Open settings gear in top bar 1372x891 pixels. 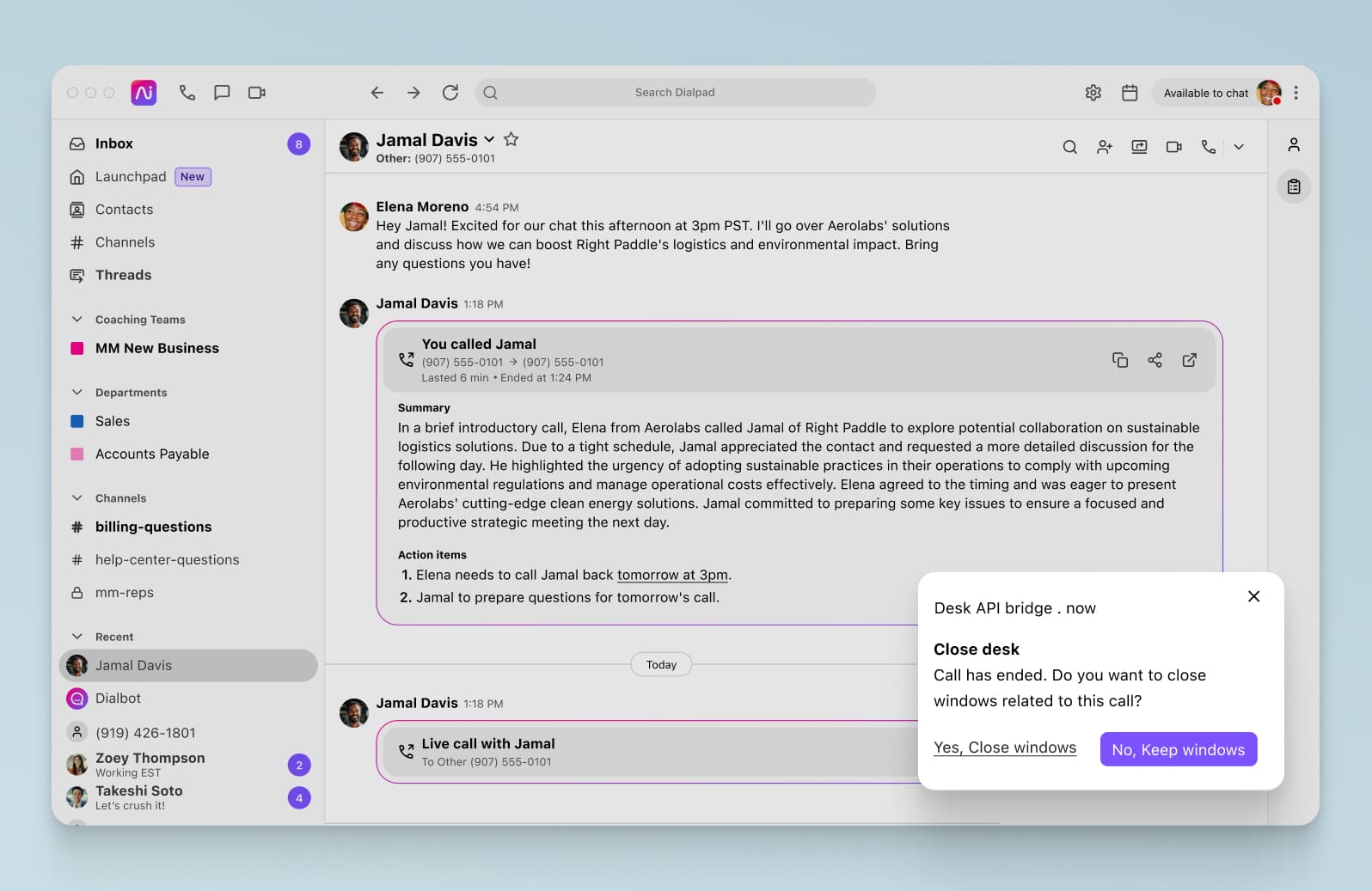pyautogui.click(x=1093, y=93)
